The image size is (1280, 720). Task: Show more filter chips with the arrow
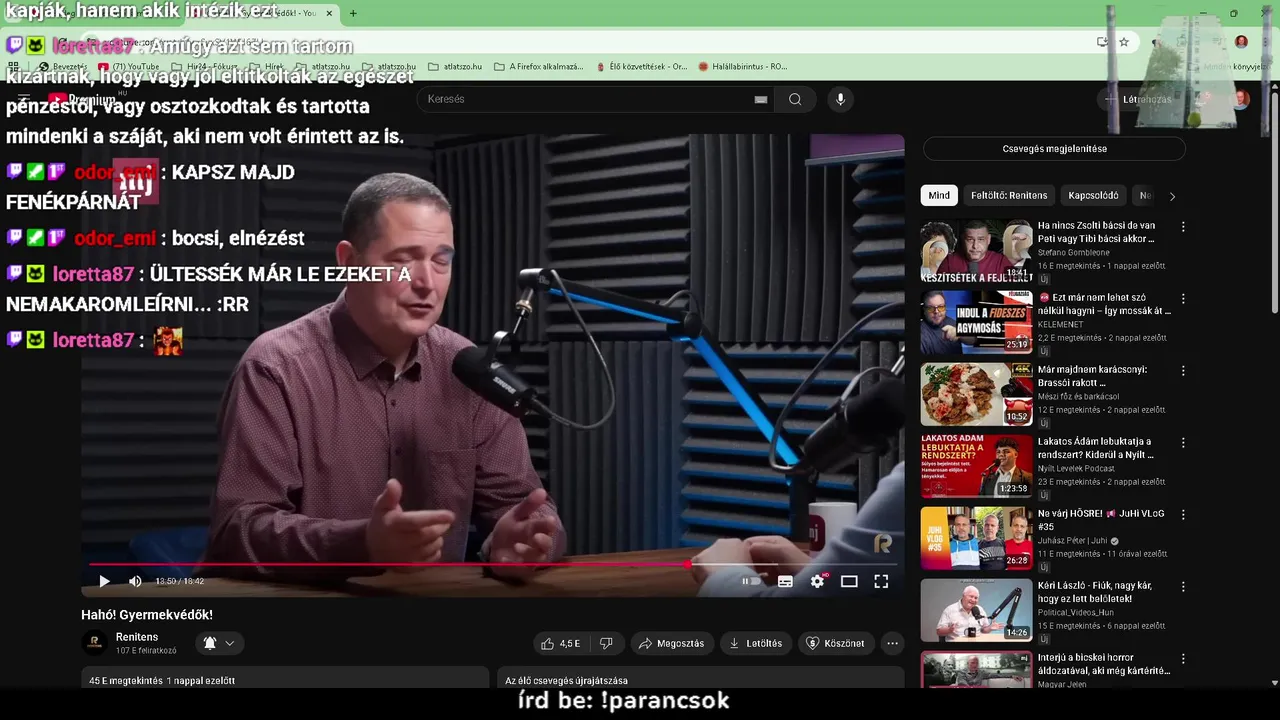click(1172, 196)
